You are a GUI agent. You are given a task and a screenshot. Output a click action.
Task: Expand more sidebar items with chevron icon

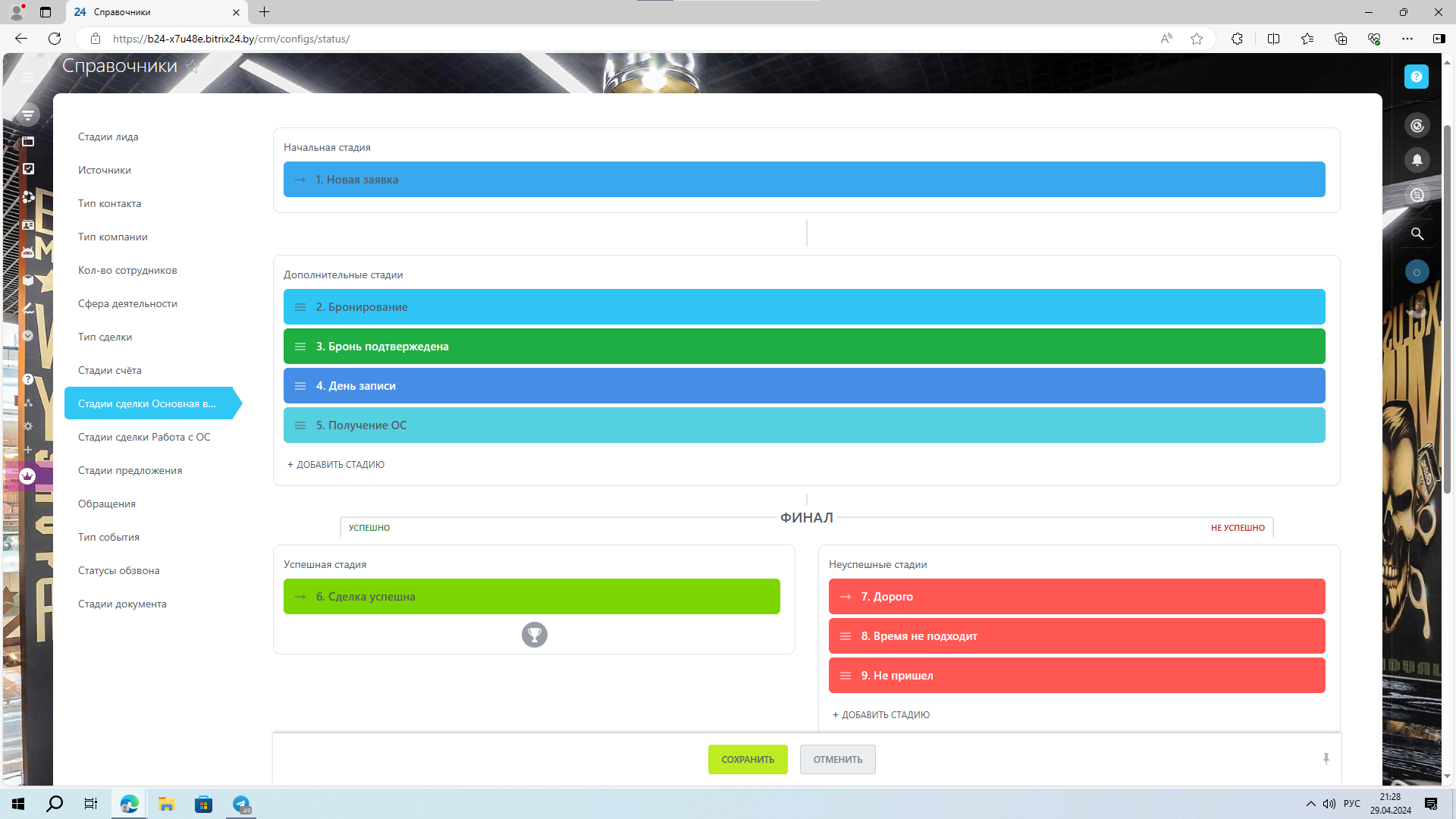pyautogui.click(x=28, y=336)
